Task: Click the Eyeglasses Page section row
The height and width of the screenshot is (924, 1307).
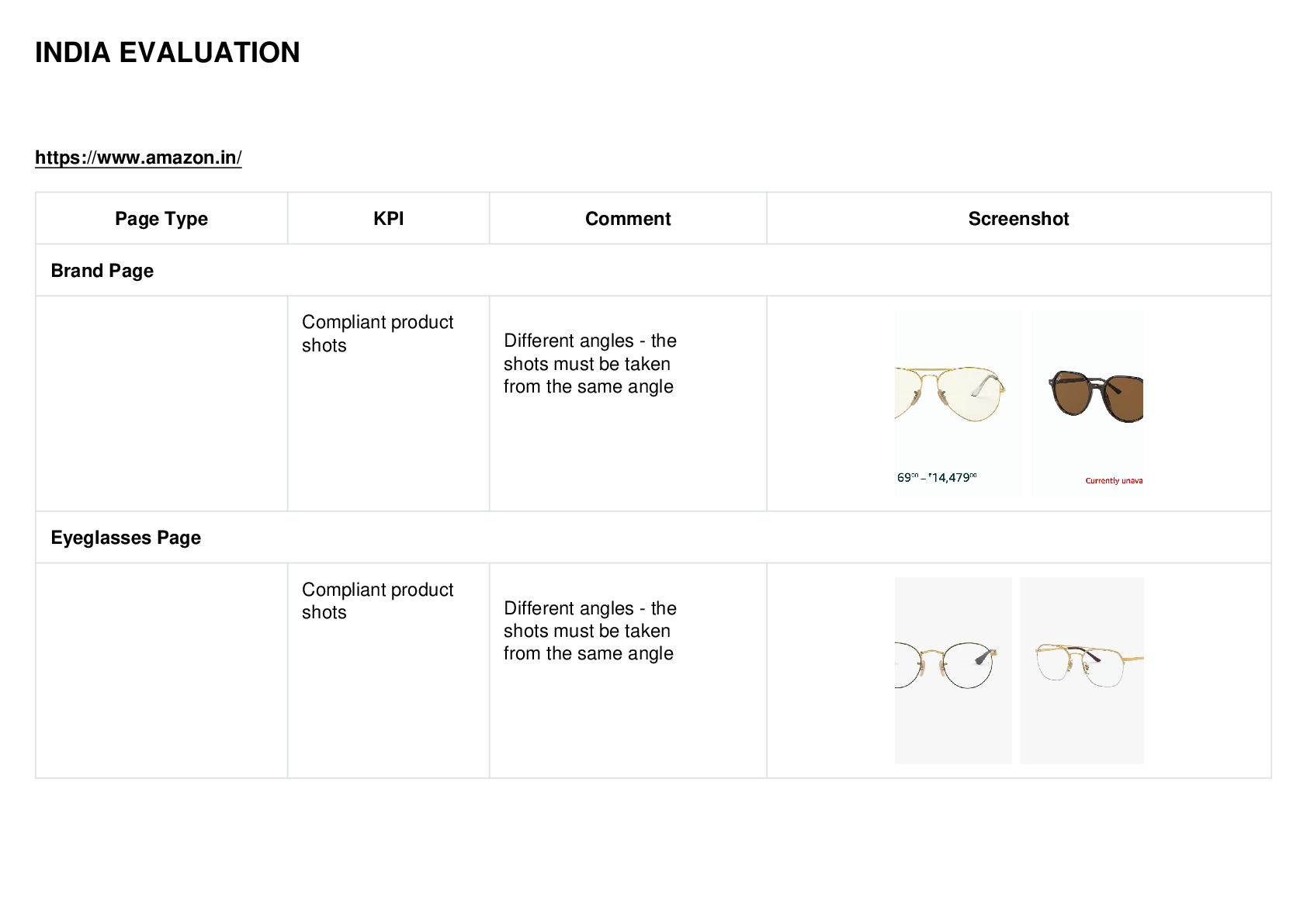Action: click(653, 538)
